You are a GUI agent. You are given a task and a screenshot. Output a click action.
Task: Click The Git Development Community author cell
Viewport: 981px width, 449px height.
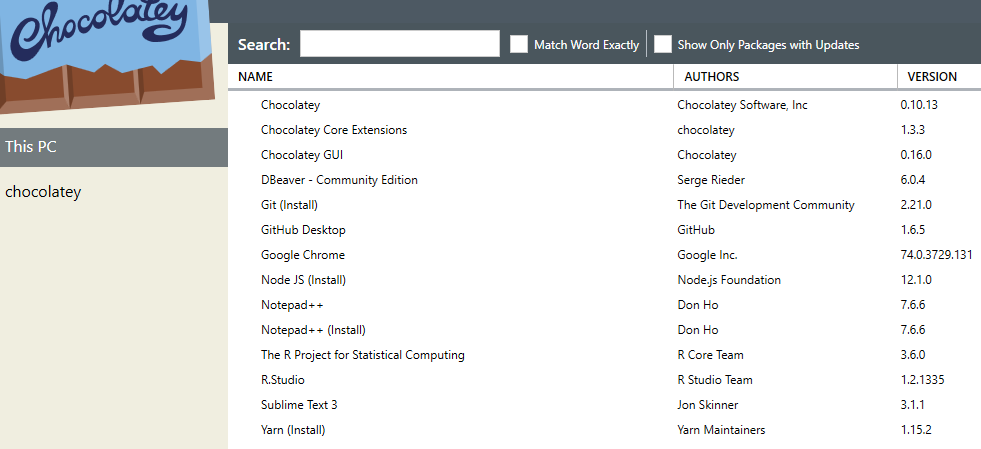click(x=766, y=205)
